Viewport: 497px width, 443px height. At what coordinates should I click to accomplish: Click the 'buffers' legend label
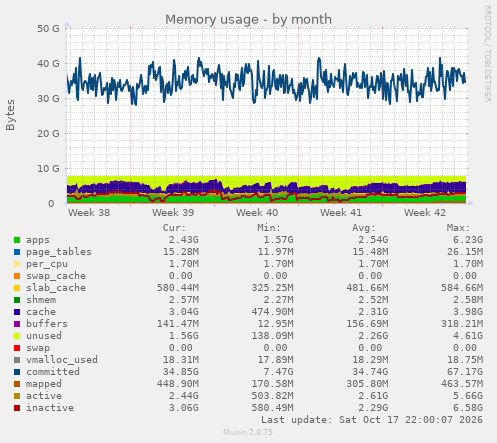tap(47, 324)
